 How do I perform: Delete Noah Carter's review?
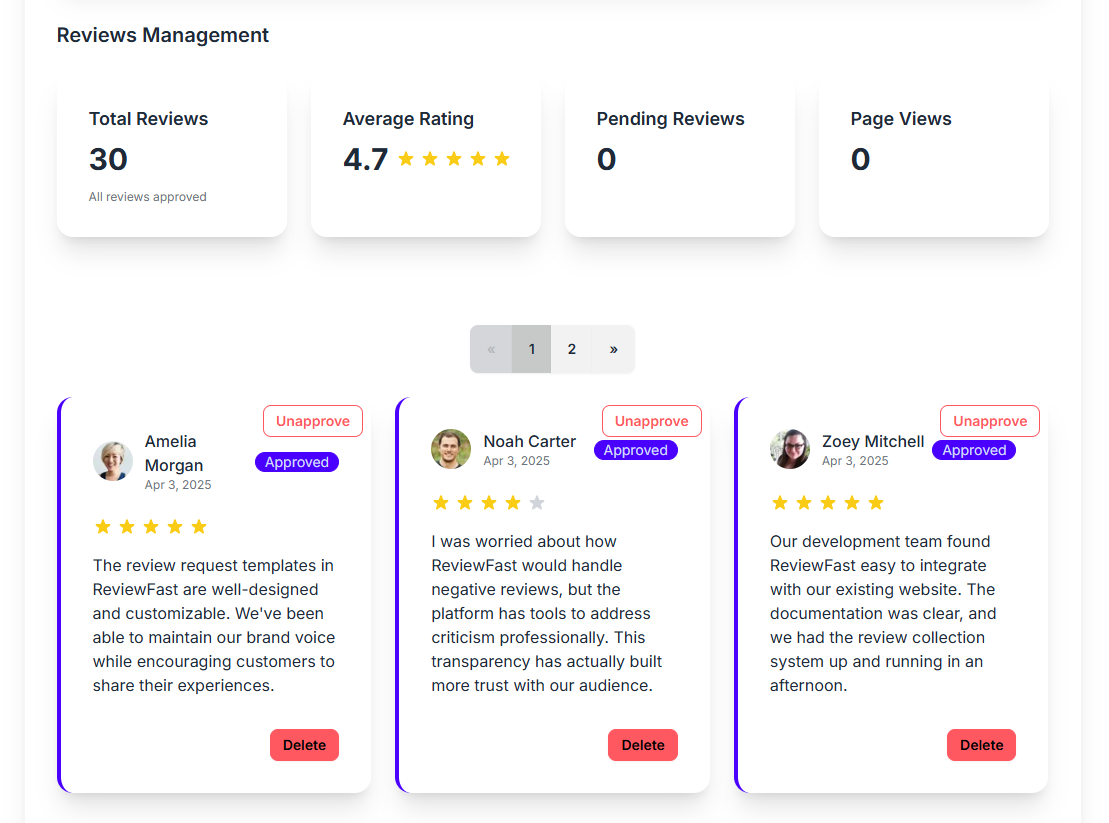[643, 745]
